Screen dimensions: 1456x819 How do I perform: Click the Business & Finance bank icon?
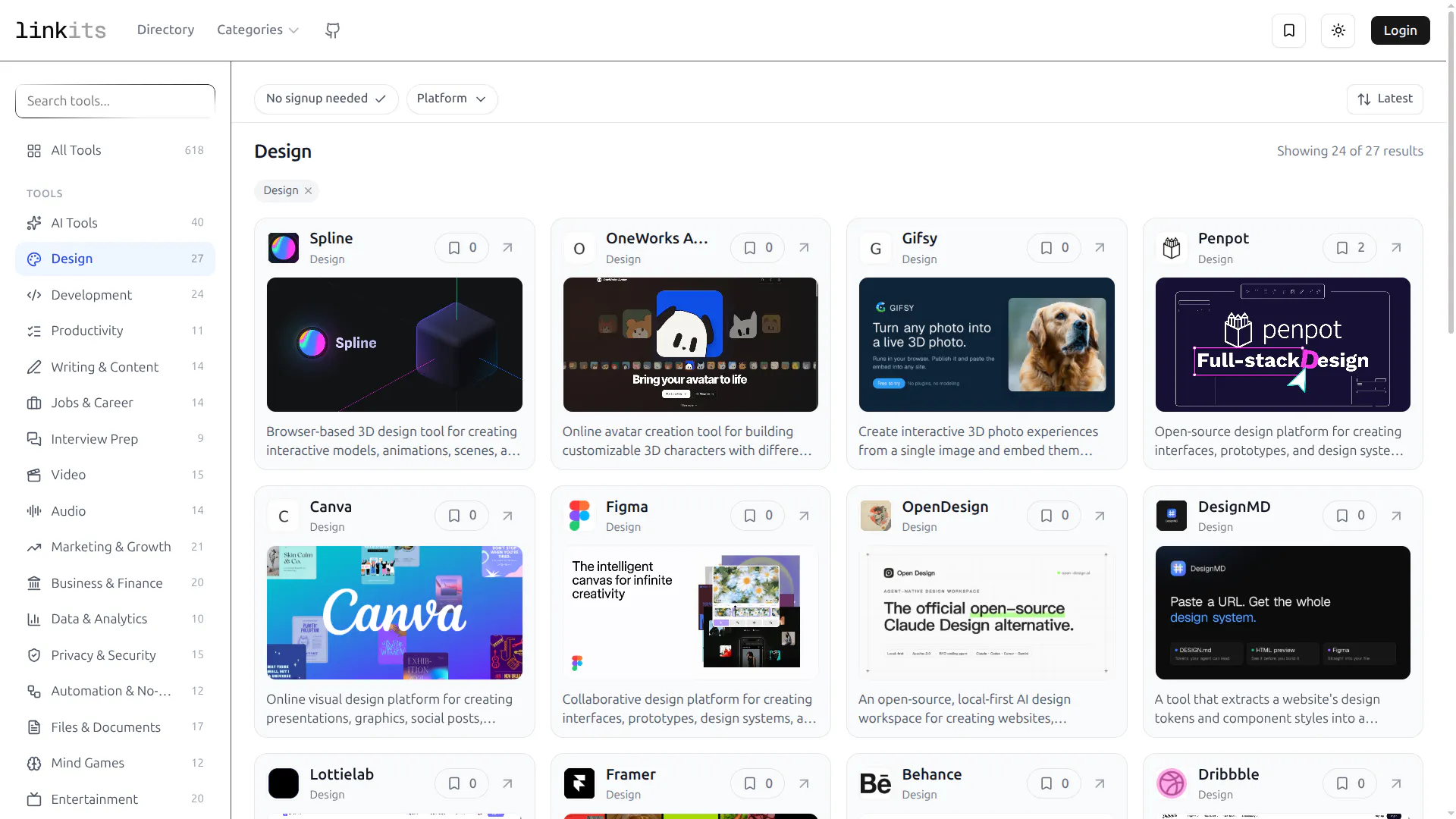(x=34, y=583)
